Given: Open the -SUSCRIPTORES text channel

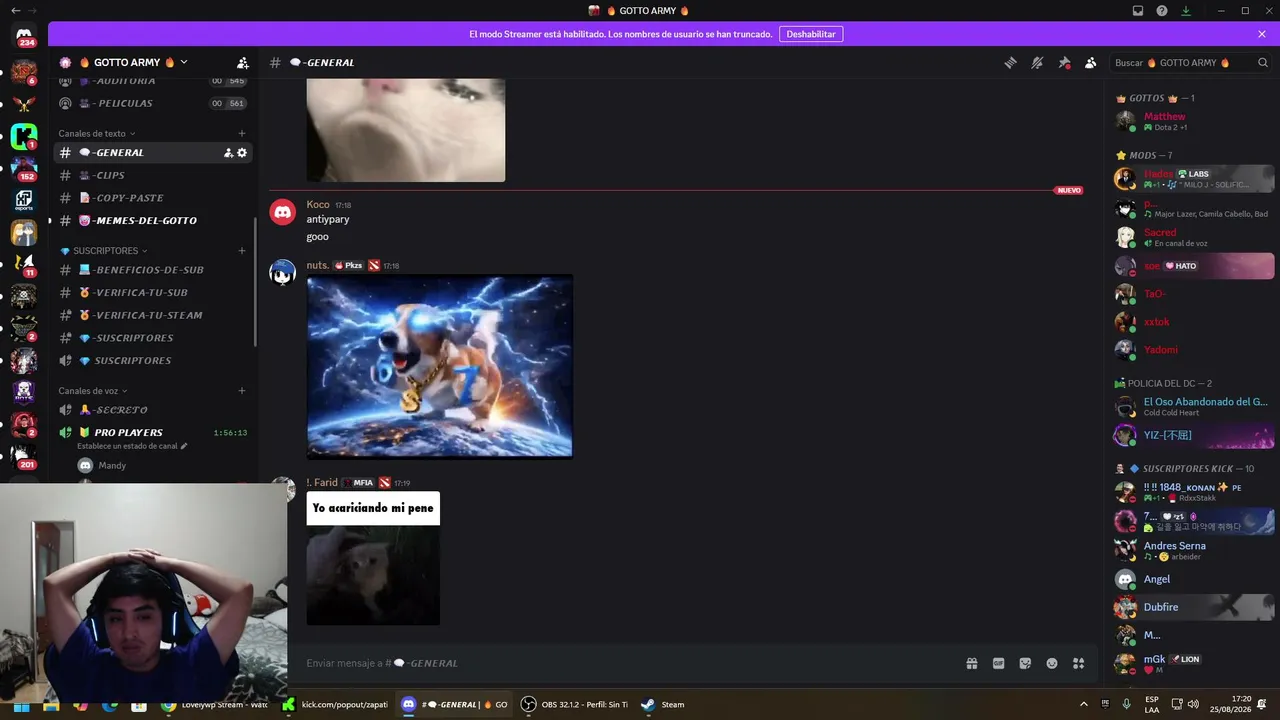Looking at the screenshot, I should pyautogui.click(x=152, y=338).
